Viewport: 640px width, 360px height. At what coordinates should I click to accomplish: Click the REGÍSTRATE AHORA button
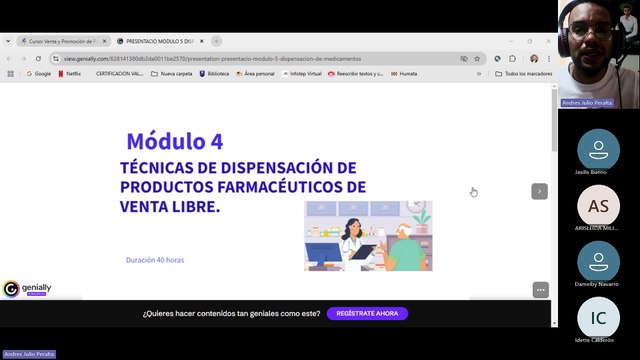tap(367, 313)
